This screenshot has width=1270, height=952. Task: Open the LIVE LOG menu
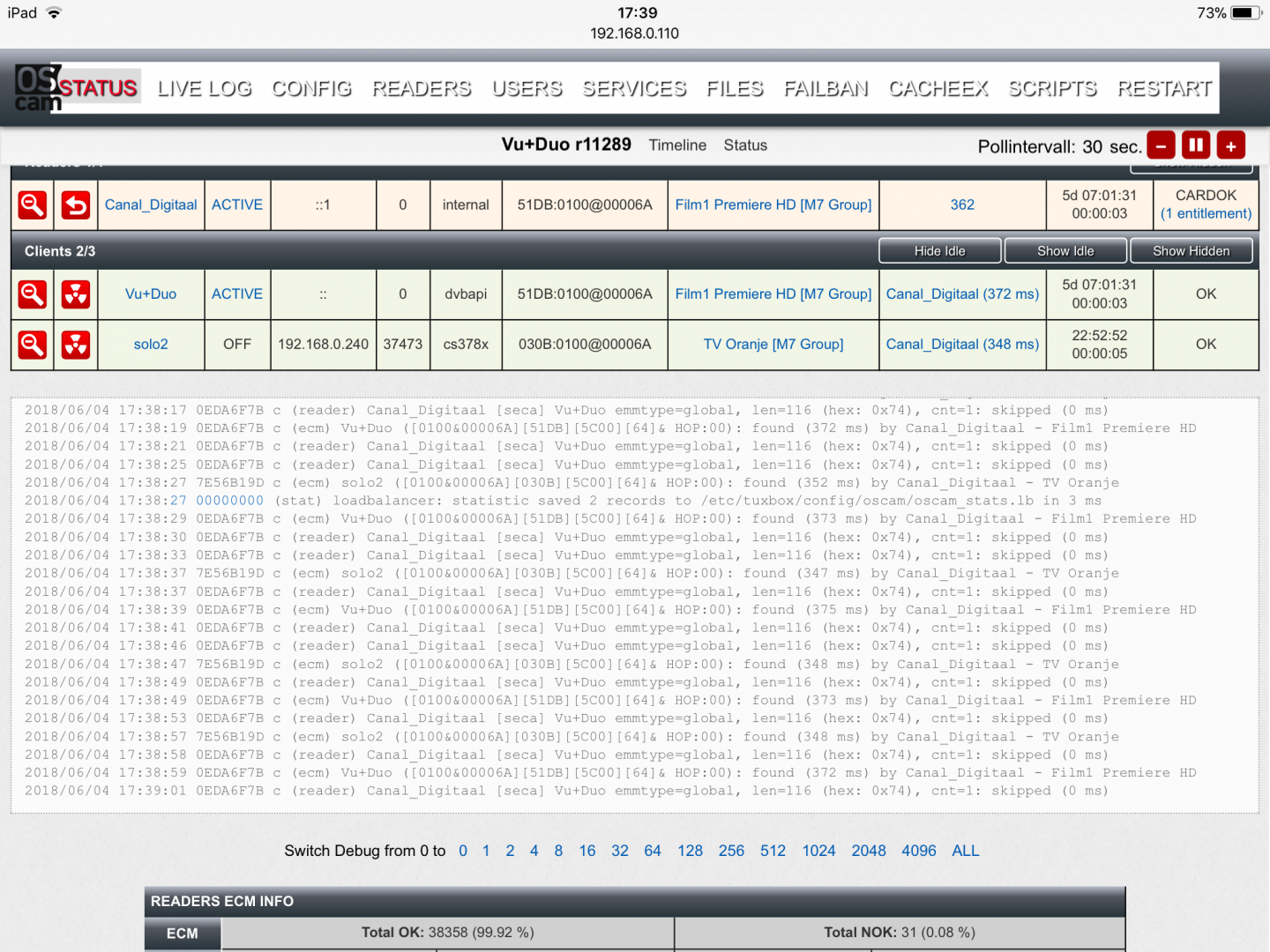205,89
